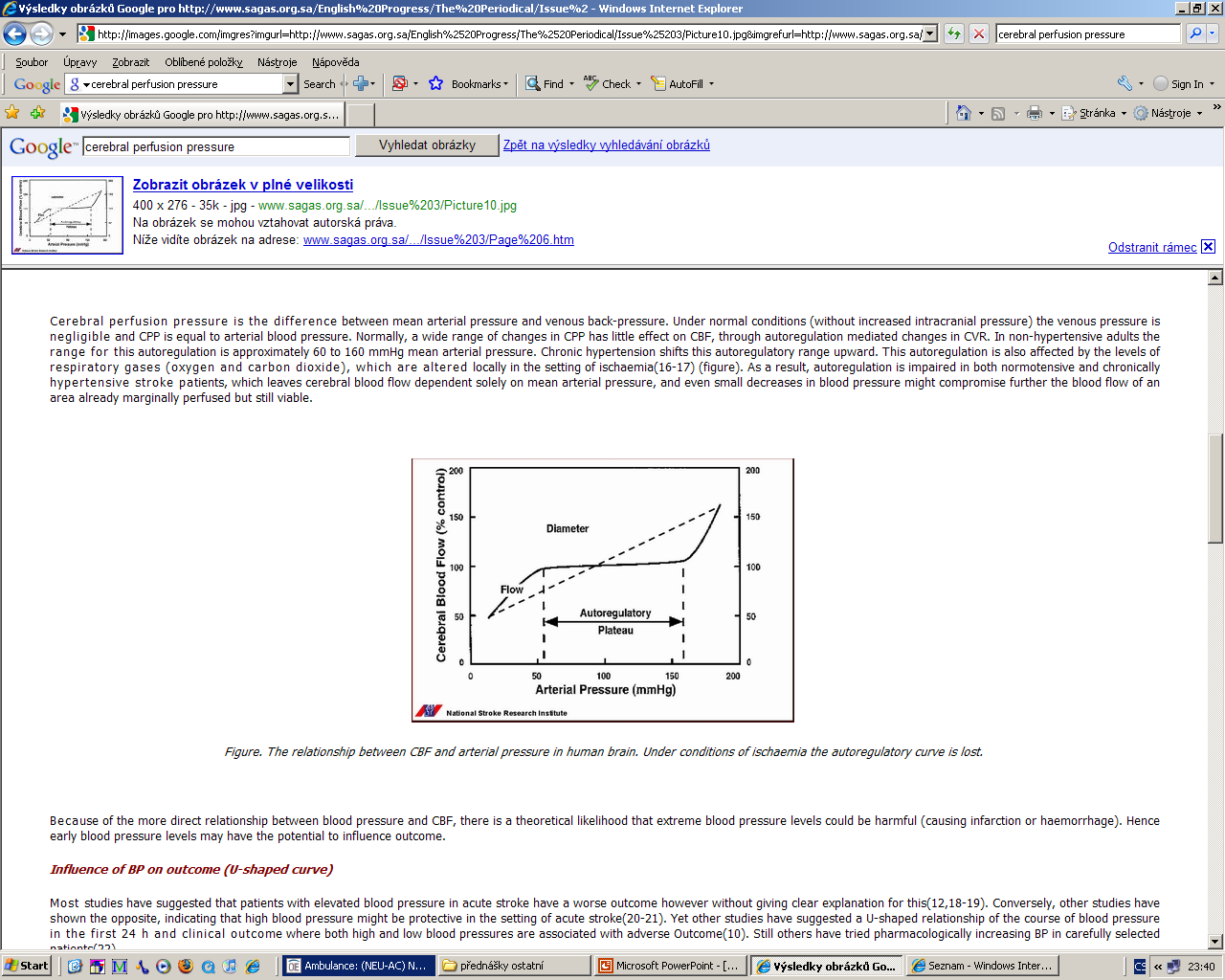Click Google Toolbar blue plus share icon
This screenshot has width=1225, height=980.
(361, 84)
